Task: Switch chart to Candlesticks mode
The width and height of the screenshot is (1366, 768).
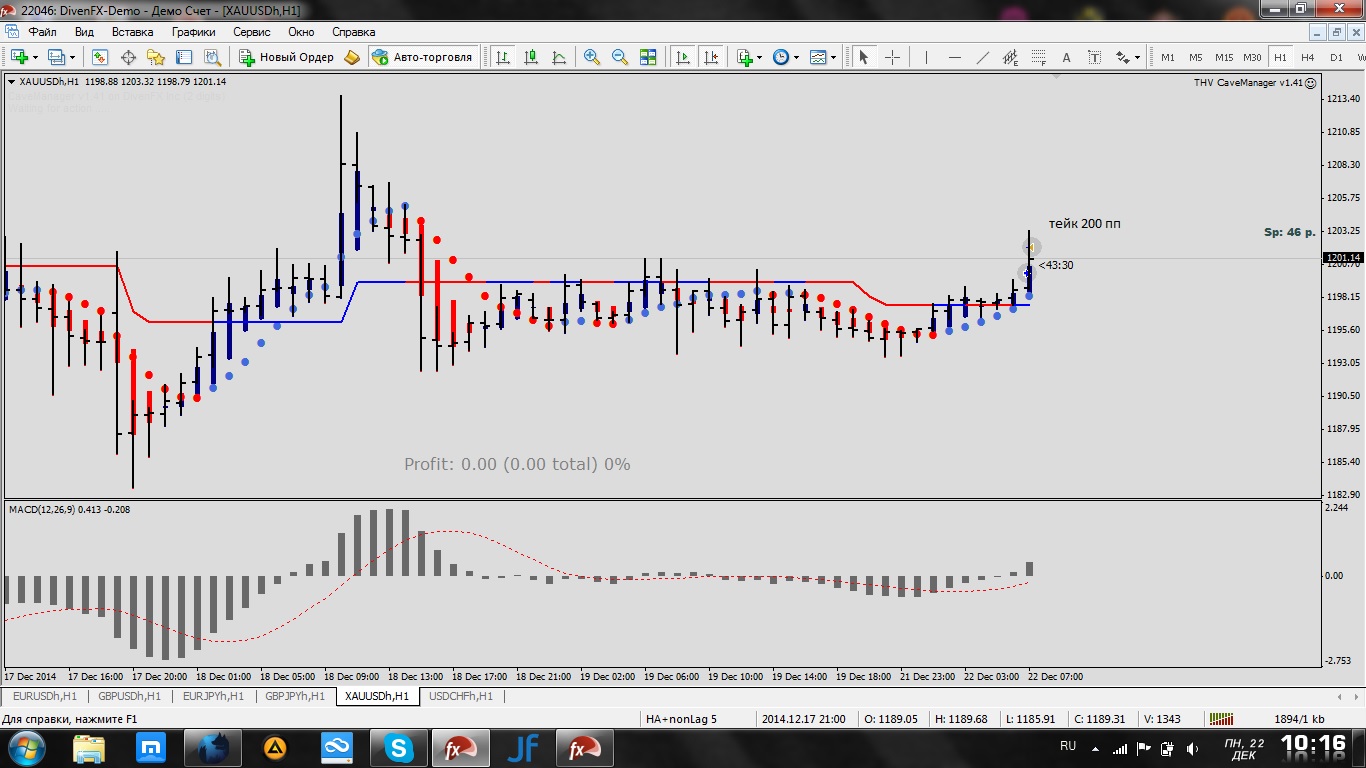Action: pyautogui.click(x=531, y=57)
